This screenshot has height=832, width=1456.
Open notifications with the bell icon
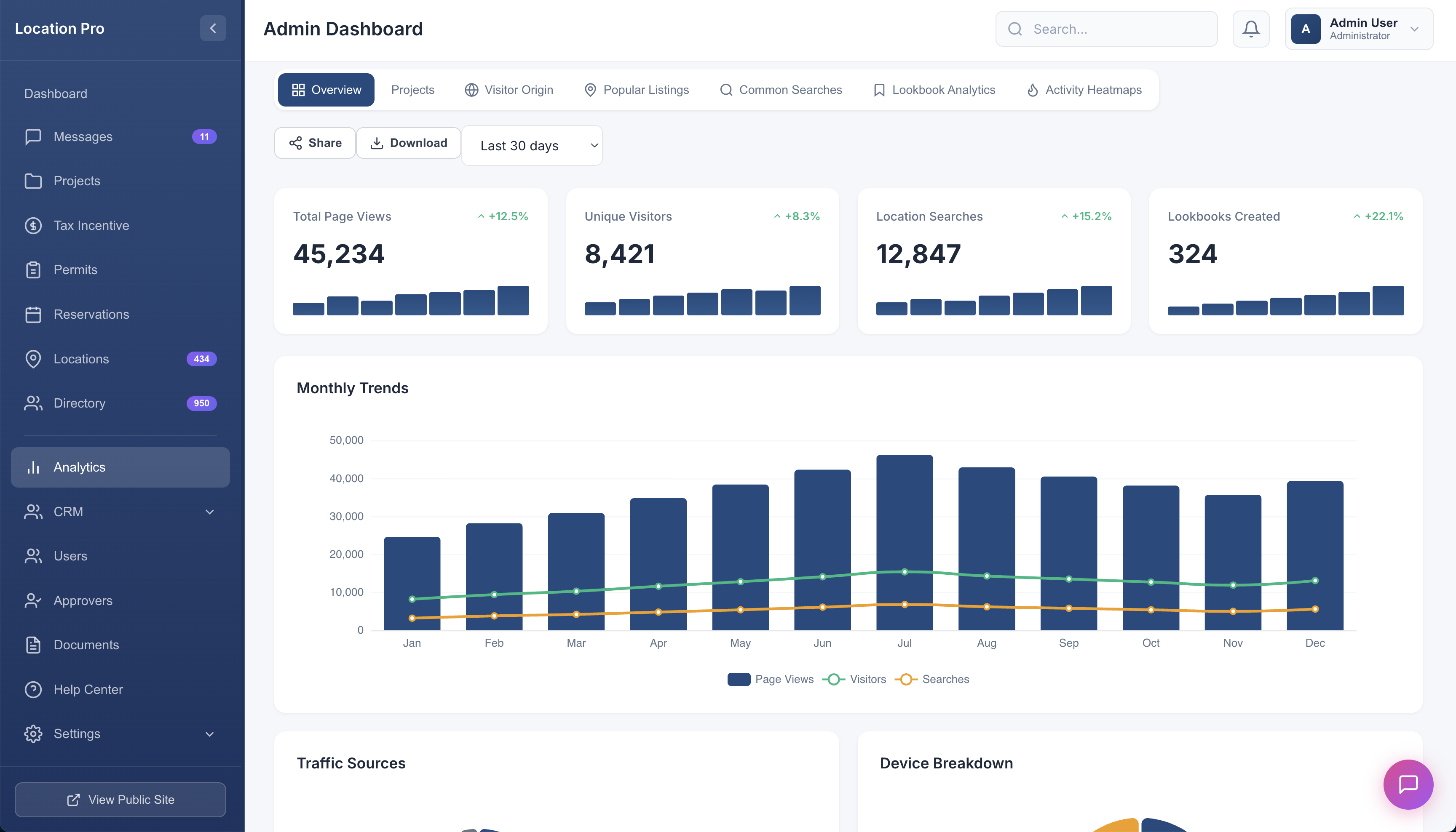1251,29
